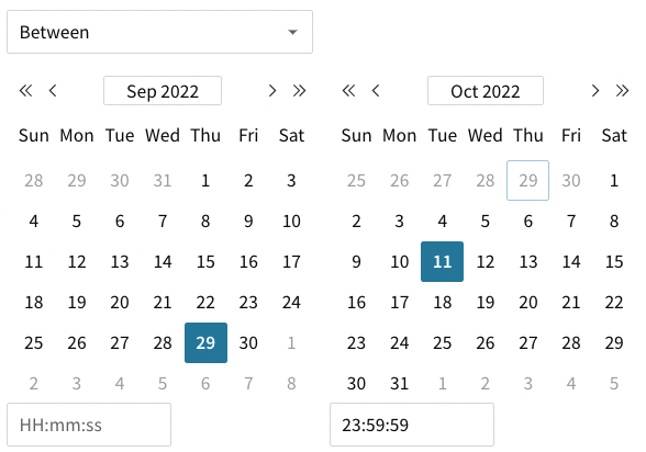Click the end time 23:59:59 field
646x452 pixels.
tap(412, 425)
